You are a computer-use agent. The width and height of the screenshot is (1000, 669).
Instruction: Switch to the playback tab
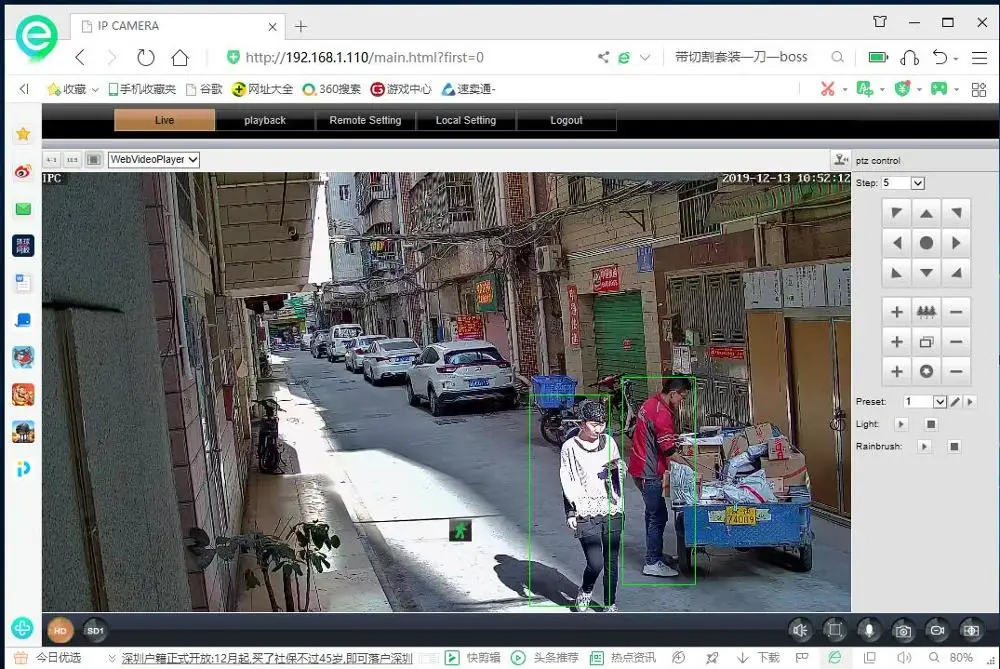click(265, 121)
